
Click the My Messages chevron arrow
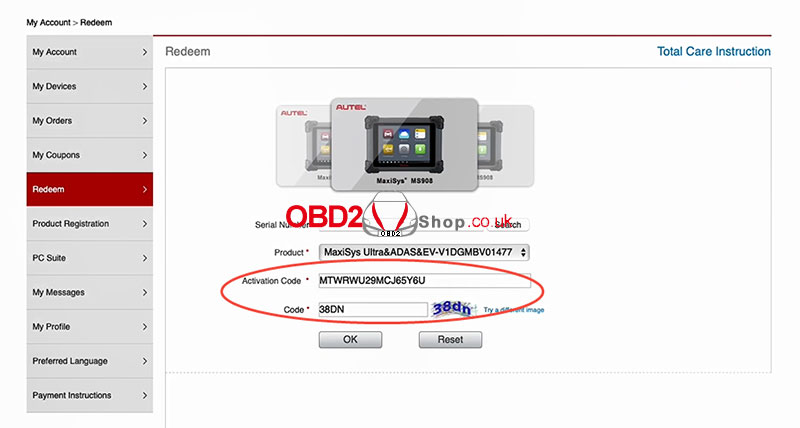(x=144, y=292)
